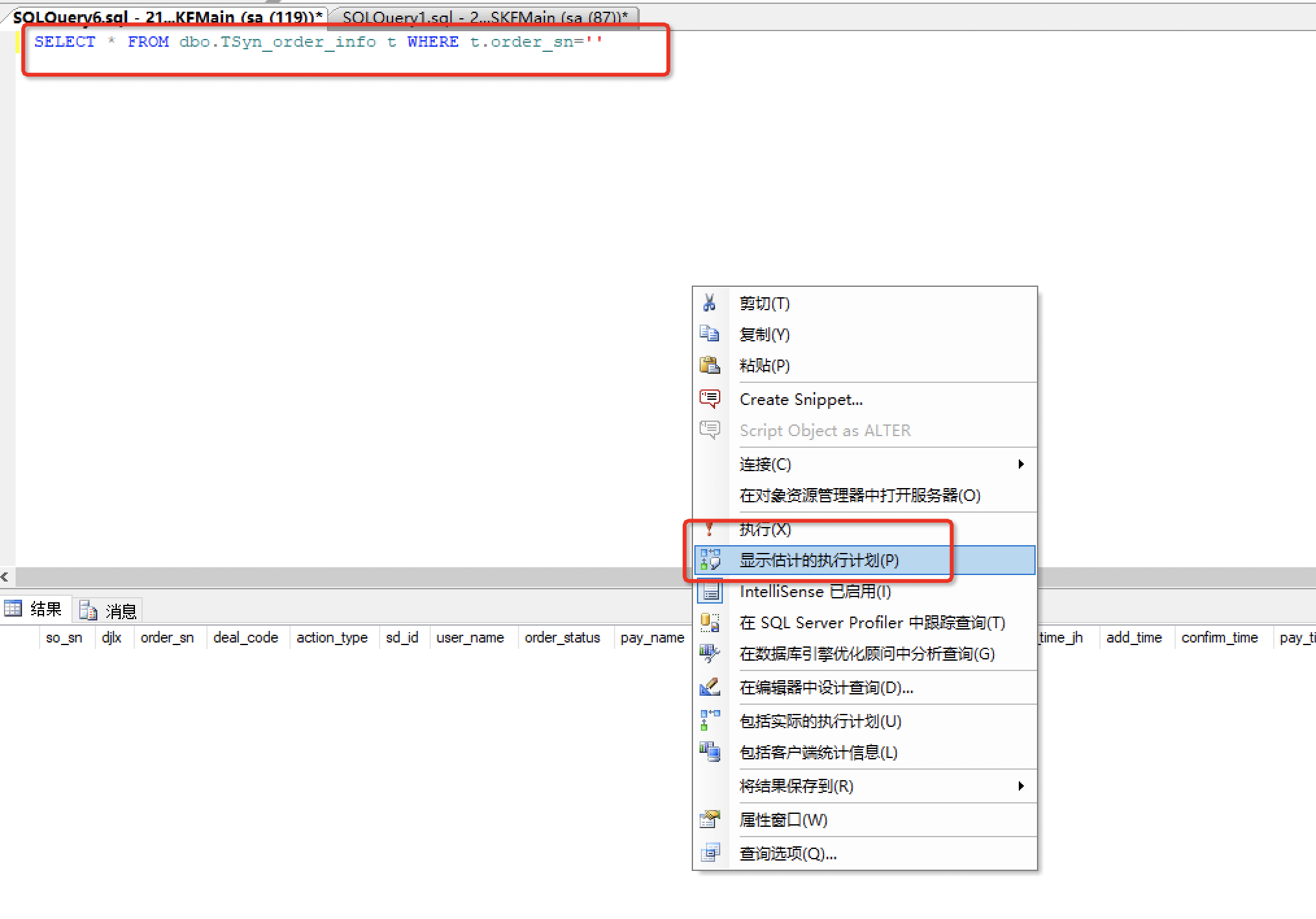Click the Paste clipboard icon

tap(709, 365)
